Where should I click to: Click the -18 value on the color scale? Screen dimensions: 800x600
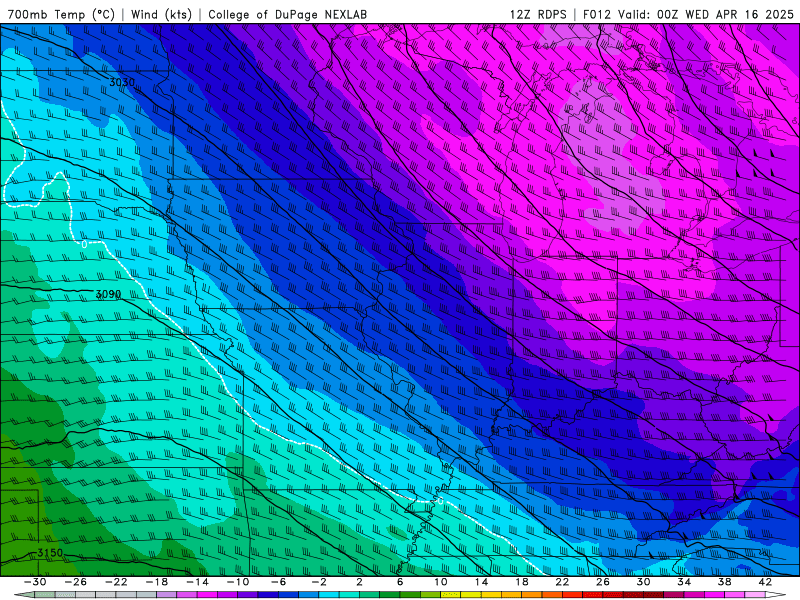click(x=157, y=582)
